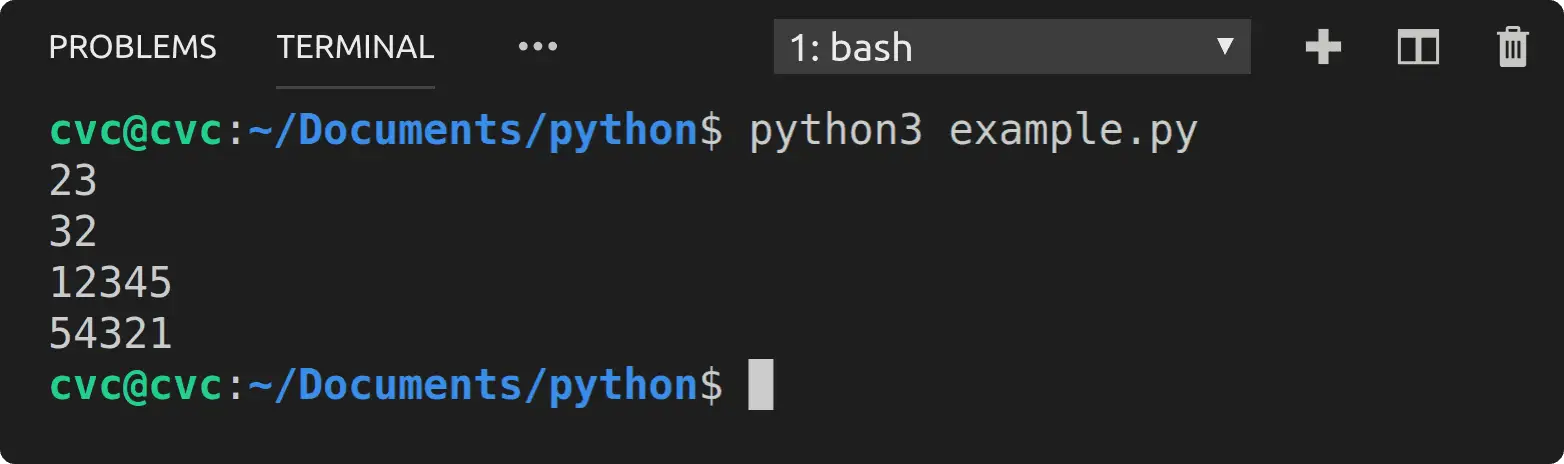Kill terminal with the trash icon

[1513, 47]
